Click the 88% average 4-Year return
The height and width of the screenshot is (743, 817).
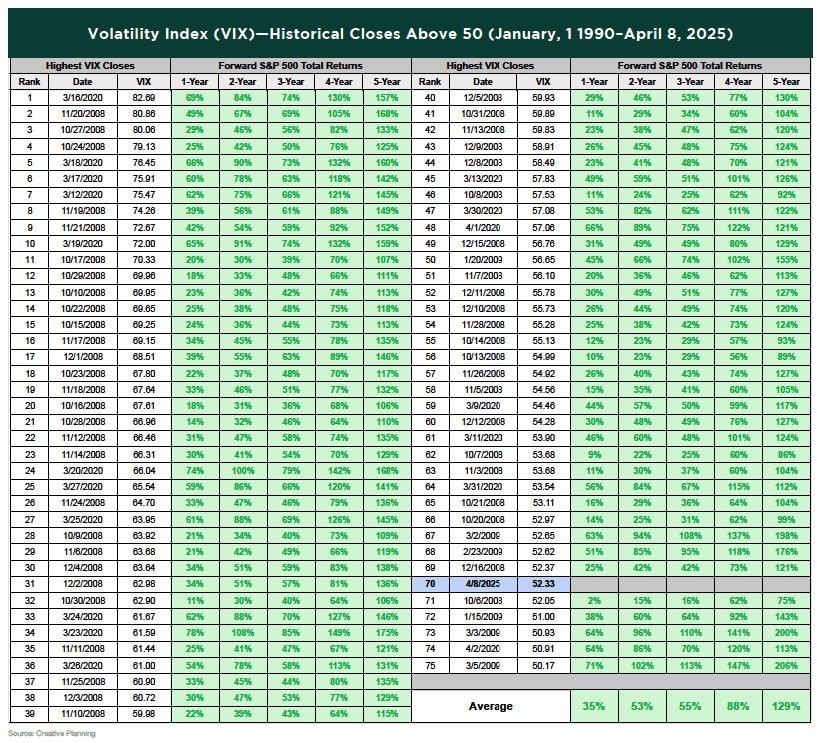(739, 706)
